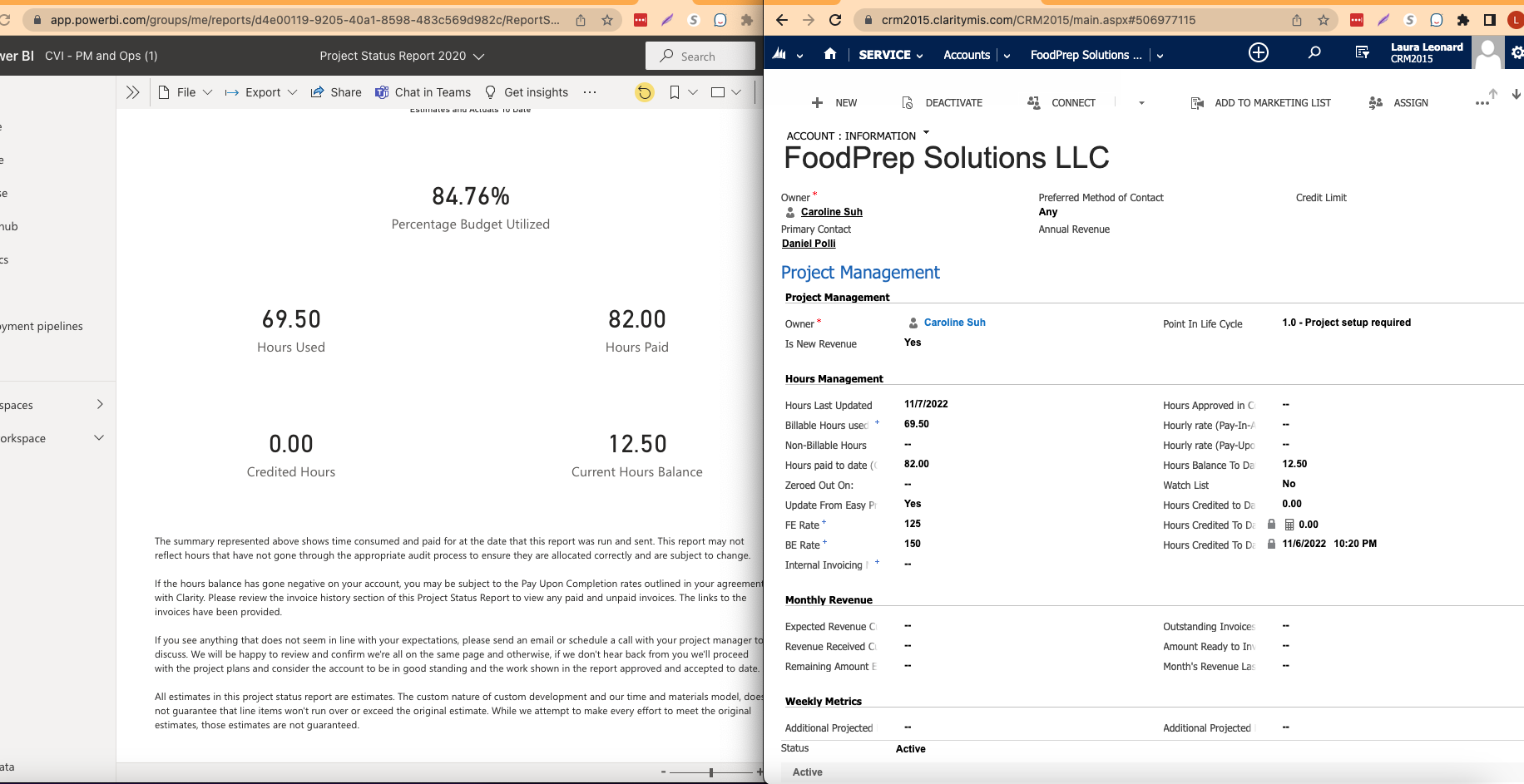This screenshot has height=784, width=1524.
Task: Click Get insights lightbulb button
Action: (527, 92)
